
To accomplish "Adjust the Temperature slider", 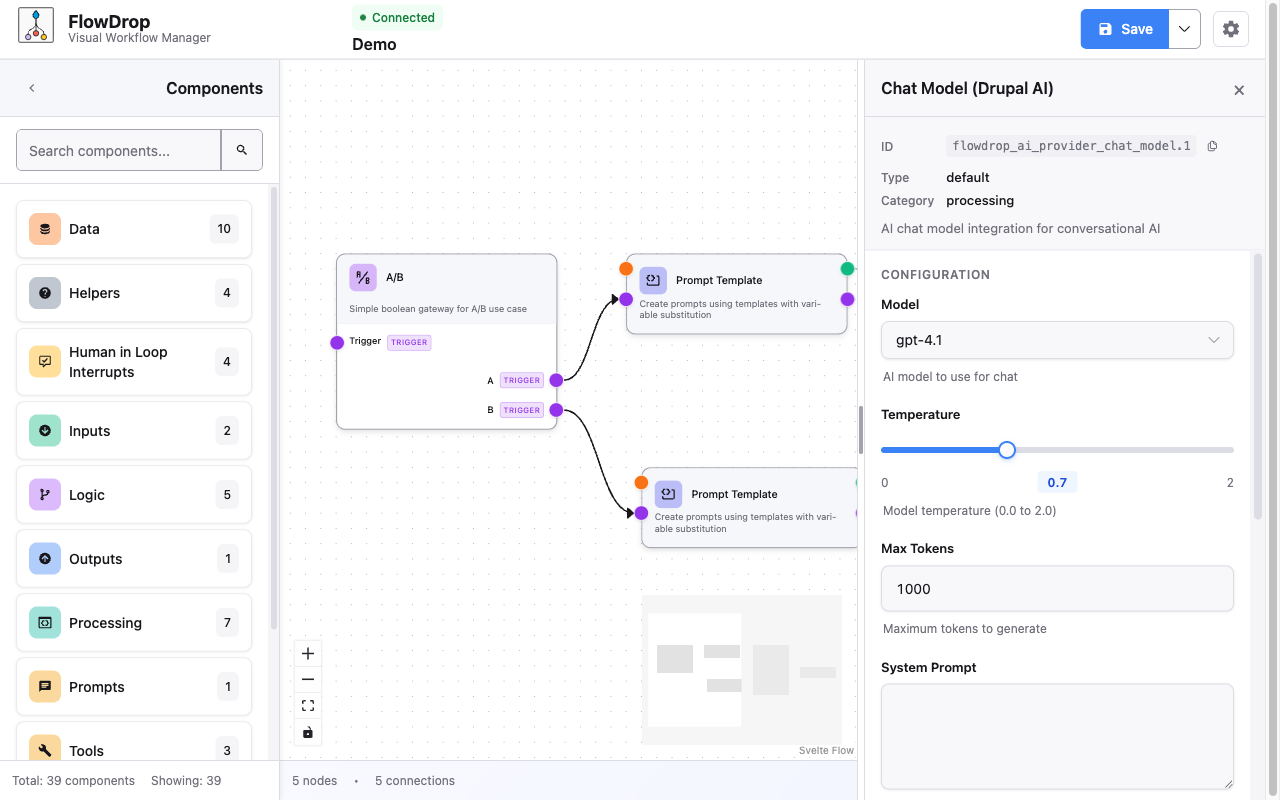I will pyautogui.click(x=1006, y=450).
